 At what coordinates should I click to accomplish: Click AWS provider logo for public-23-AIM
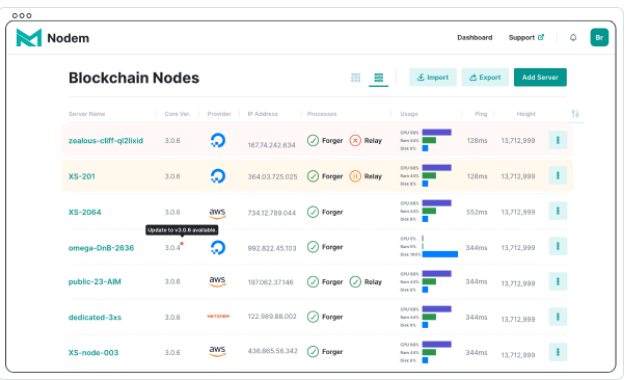coord(218,281)
